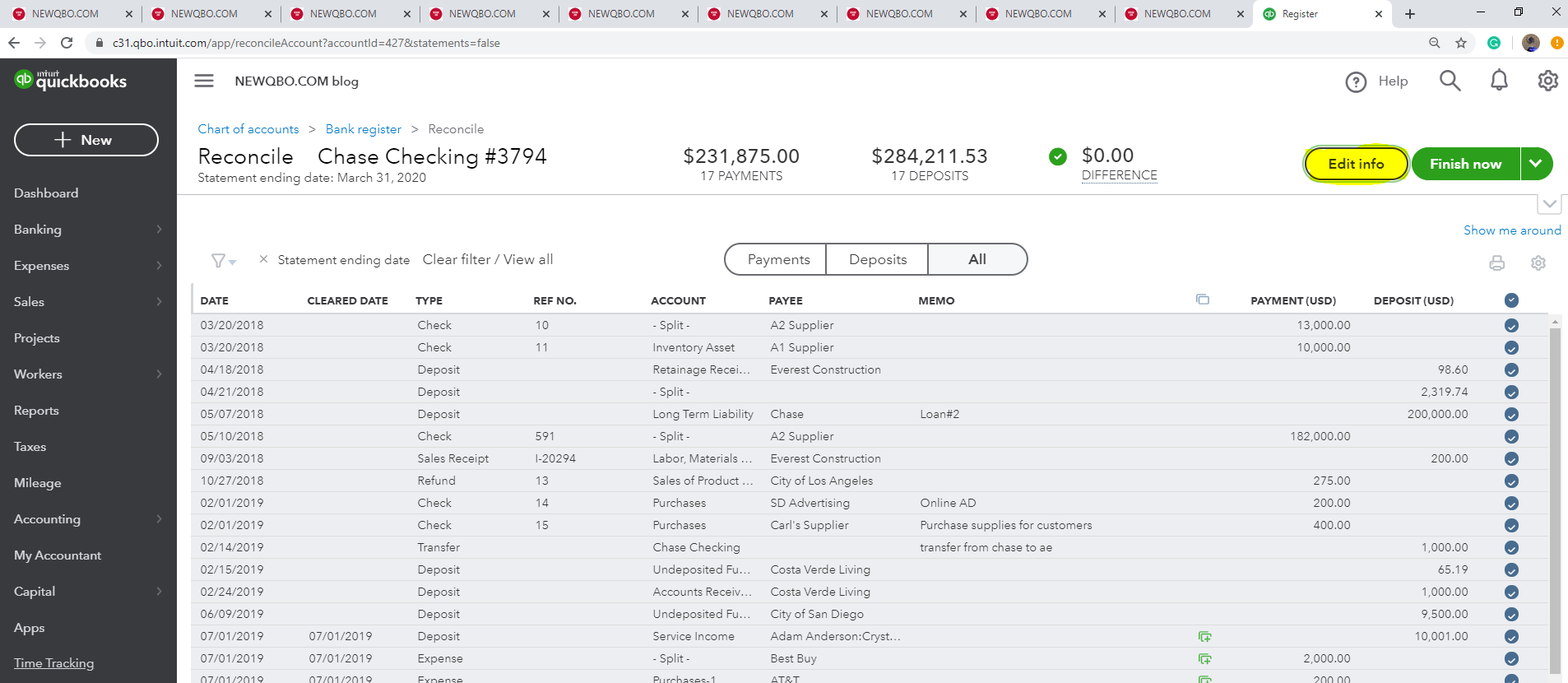Switch to the Deposits tab

(877, 259)
